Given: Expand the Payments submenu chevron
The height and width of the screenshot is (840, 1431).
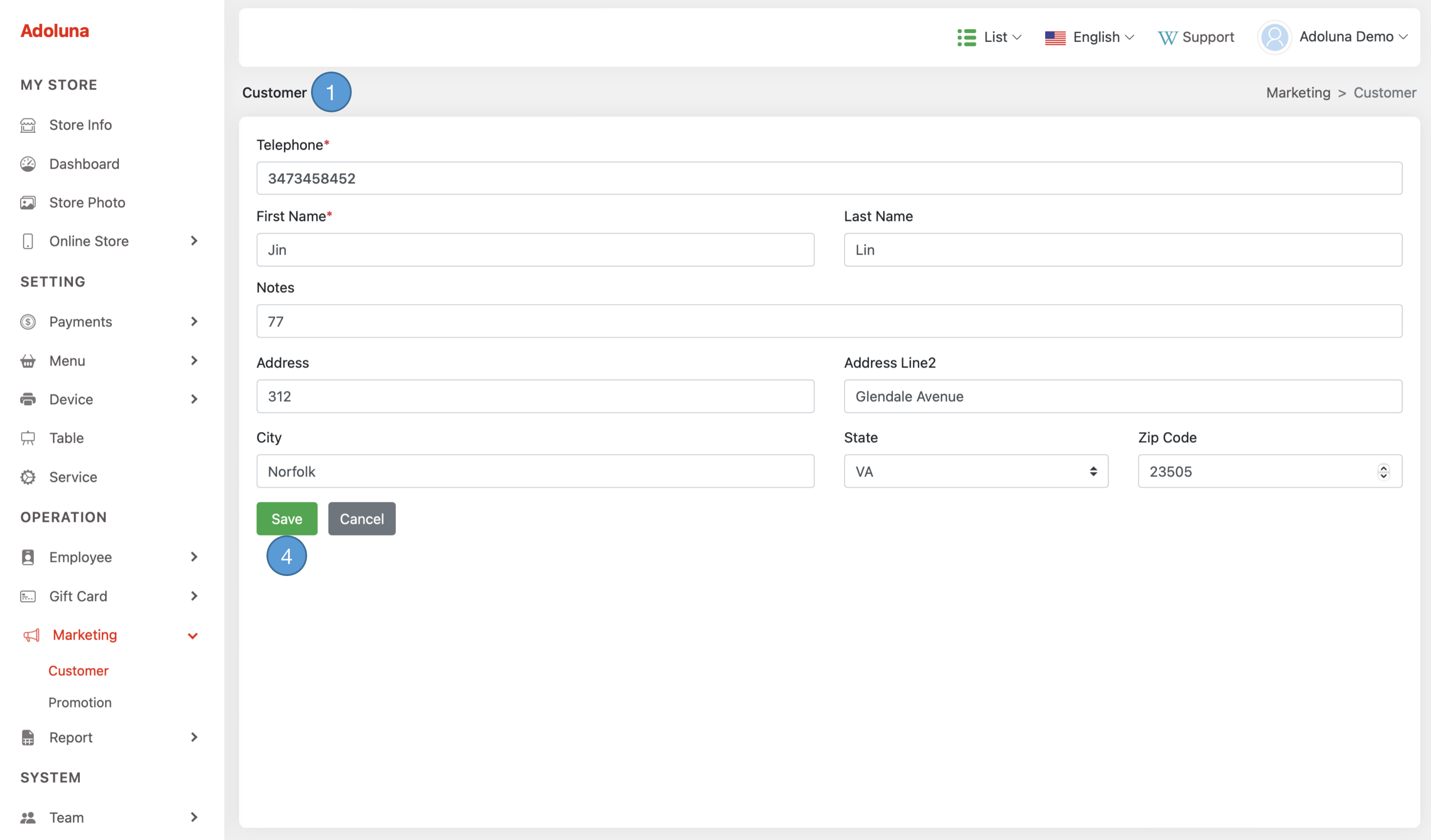Looking at the screenshot, I should [x=194, y=321].
